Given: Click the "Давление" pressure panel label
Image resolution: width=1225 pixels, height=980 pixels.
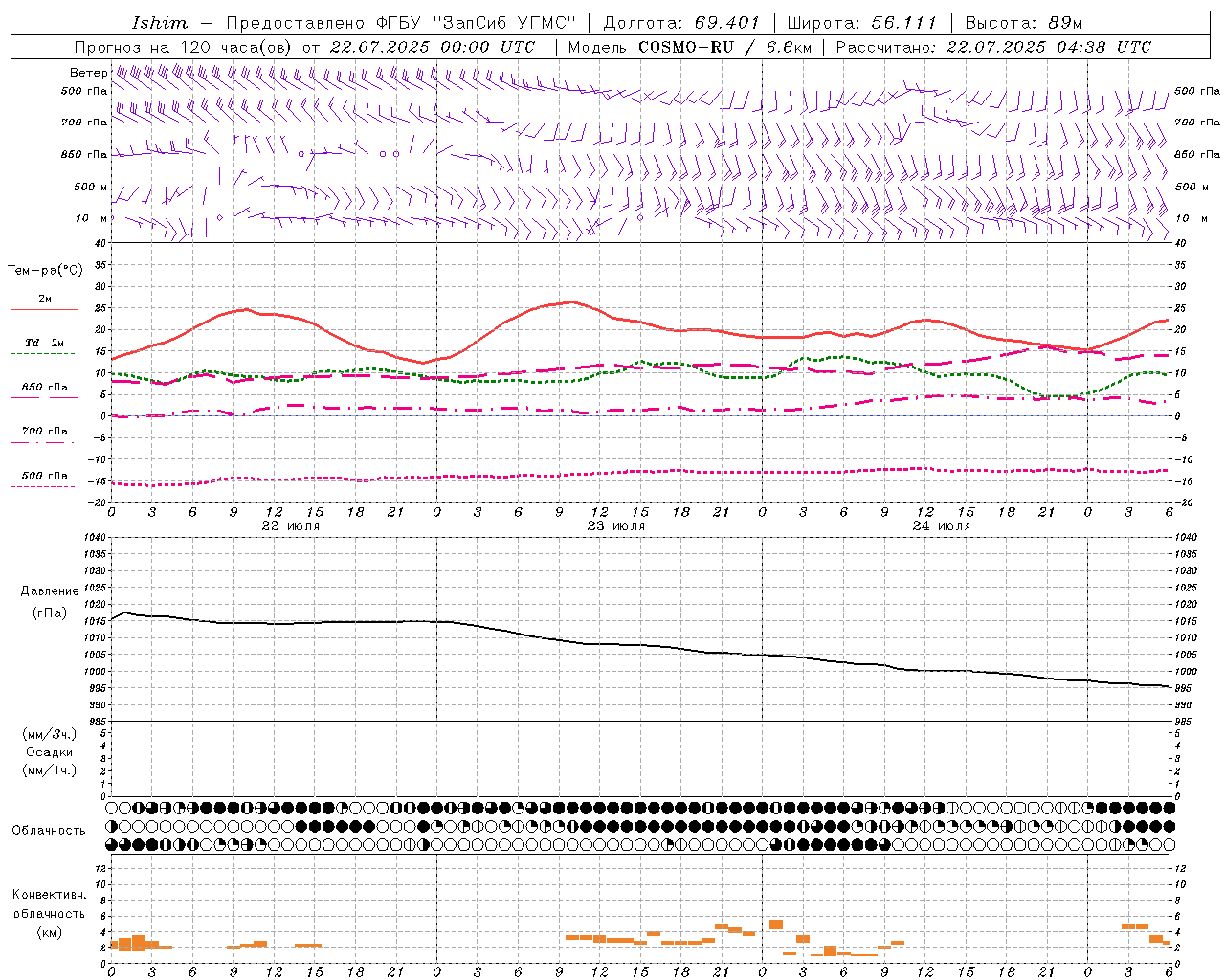Looking at the screenshot, I should pyautogui.click(x=50, y=591).
